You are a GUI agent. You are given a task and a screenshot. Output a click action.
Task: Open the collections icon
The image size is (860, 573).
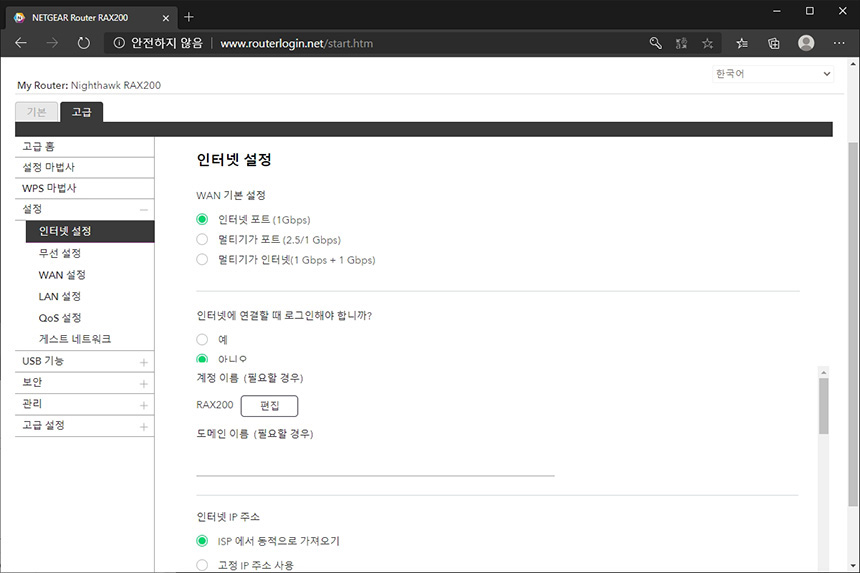[773, 43]
